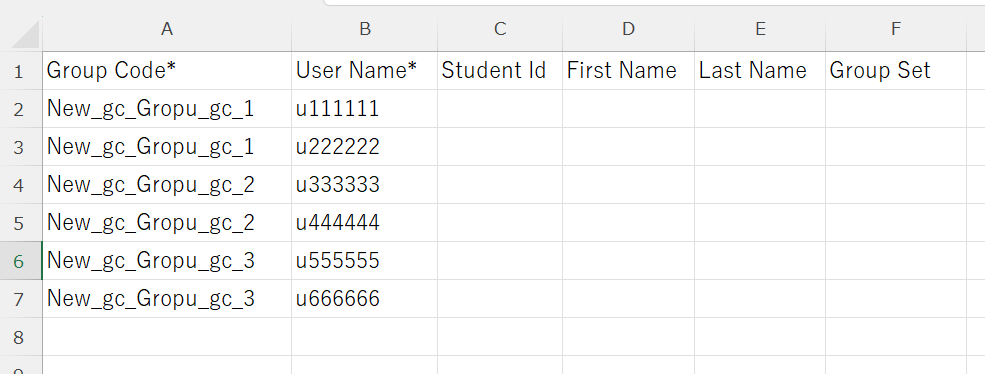Select cell containing u666666
Image resolution: width=985 pixels, height=374 pixels.
(x=364, y=299)
